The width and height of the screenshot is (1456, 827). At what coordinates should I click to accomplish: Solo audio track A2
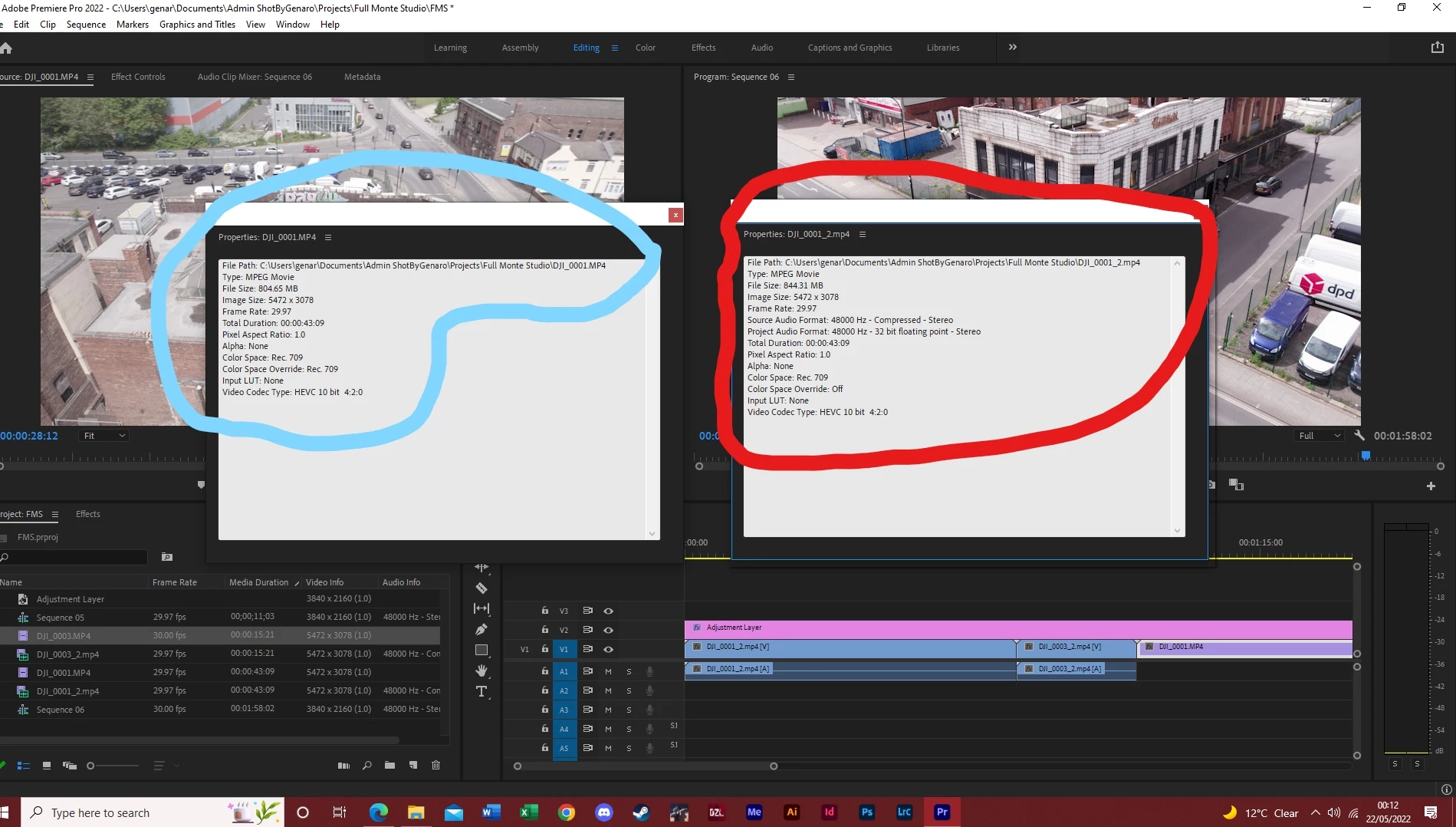tap(629, 690)
